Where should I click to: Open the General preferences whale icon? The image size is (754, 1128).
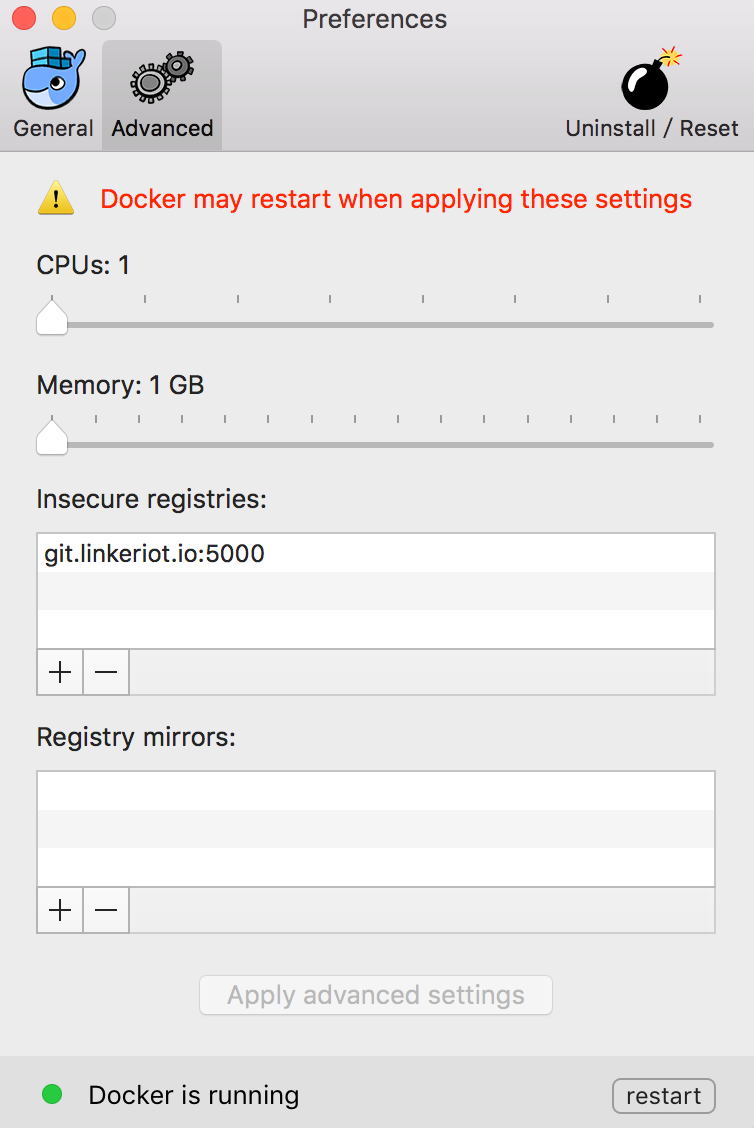(x=53, y=78)
